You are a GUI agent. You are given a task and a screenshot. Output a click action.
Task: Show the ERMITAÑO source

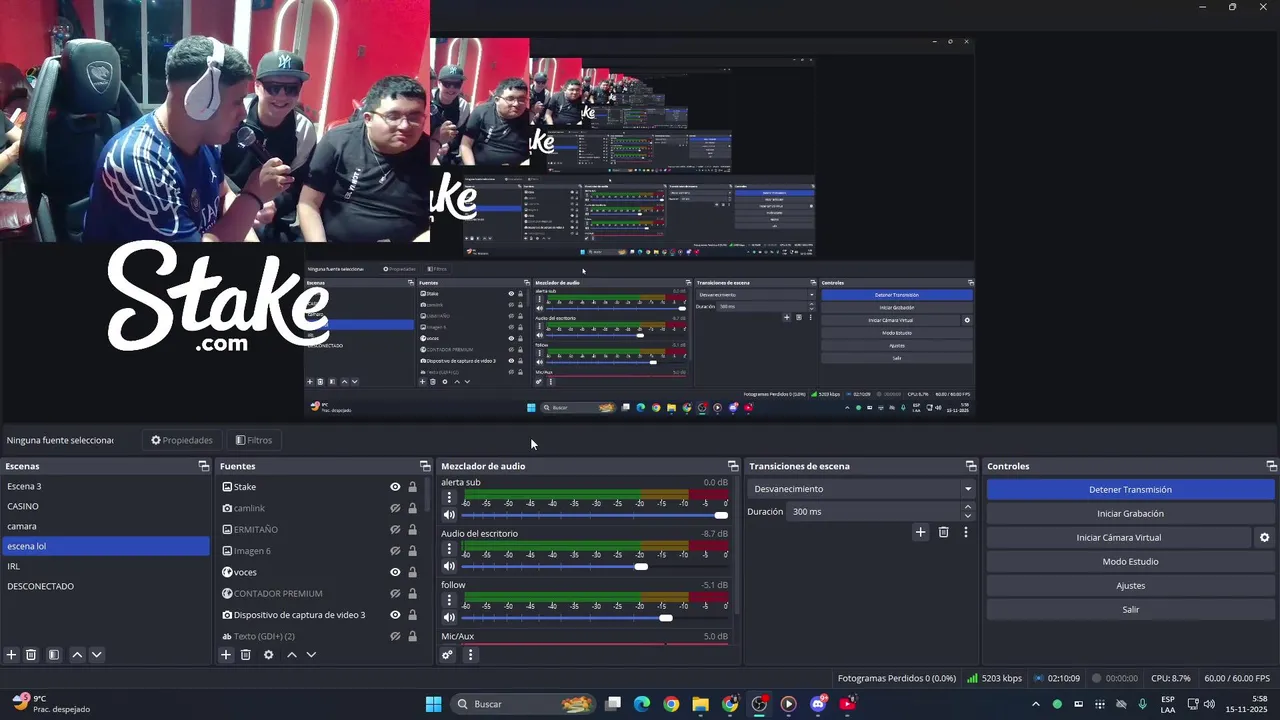pos(395,530)
